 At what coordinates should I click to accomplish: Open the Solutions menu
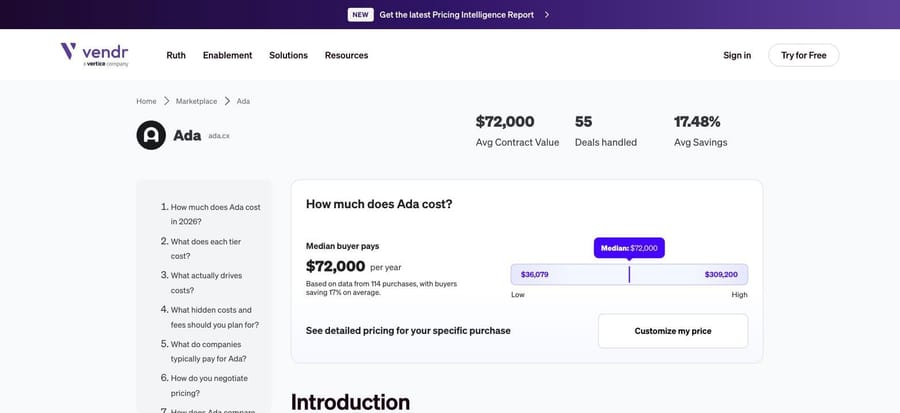pyautogui.click(x=288, y=55)
